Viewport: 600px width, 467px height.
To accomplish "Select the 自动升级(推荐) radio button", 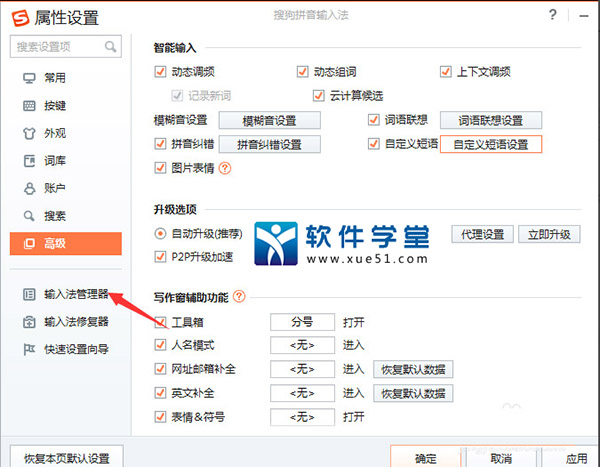I will coord(160,233).
